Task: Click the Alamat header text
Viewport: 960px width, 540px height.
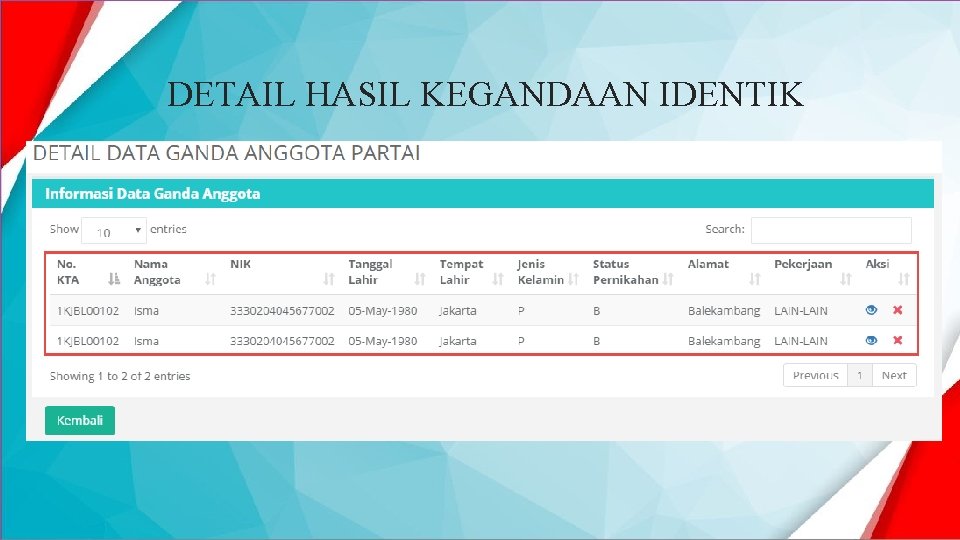Action: point(708,264)
